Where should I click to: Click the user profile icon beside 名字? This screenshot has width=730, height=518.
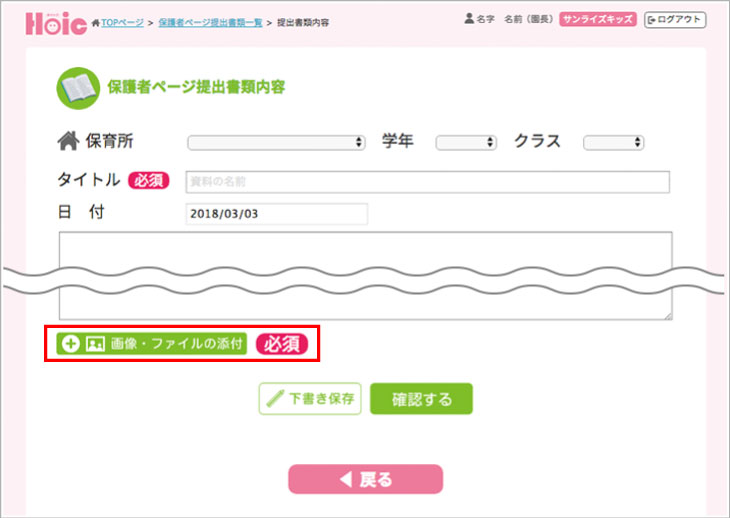point(469,19)
